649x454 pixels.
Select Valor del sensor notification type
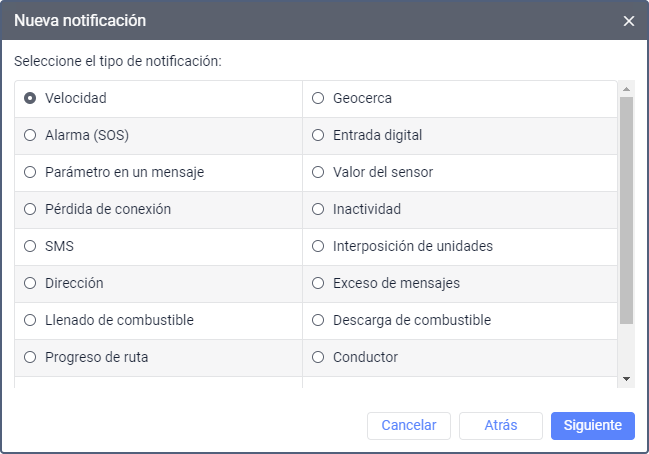point(318,172)
